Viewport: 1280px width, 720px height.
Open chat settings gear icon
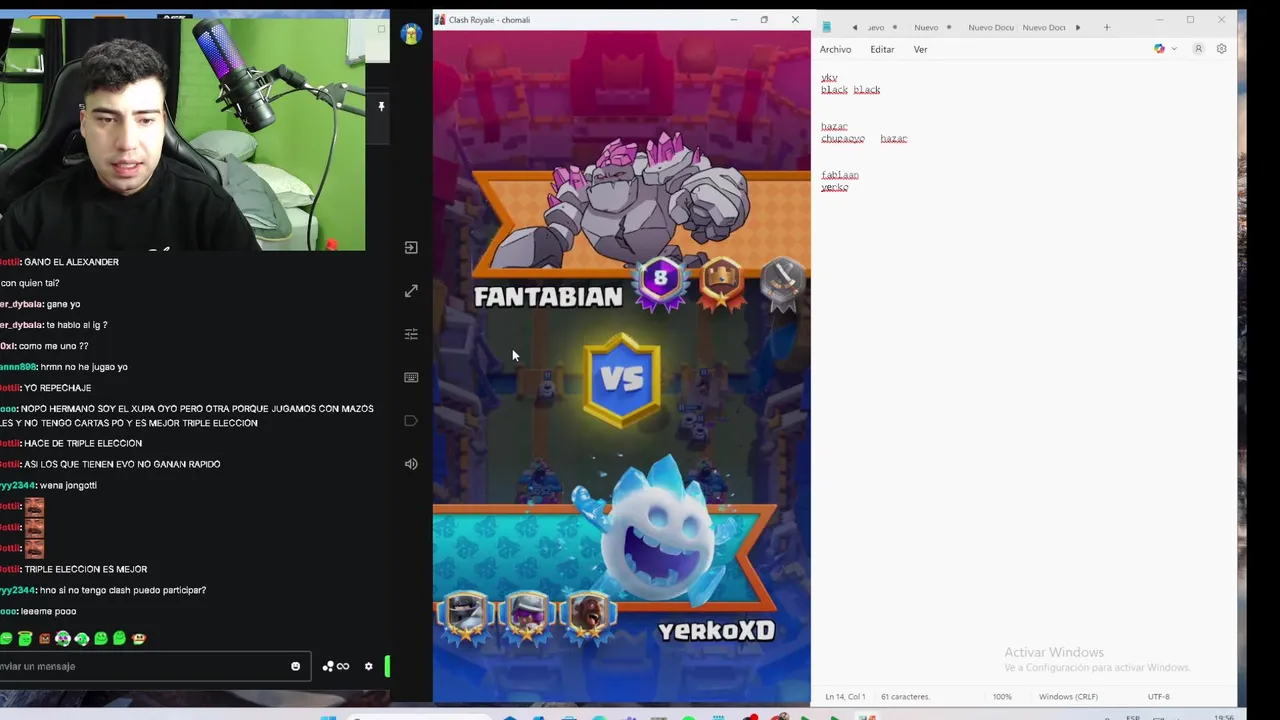tap(369, 666)
